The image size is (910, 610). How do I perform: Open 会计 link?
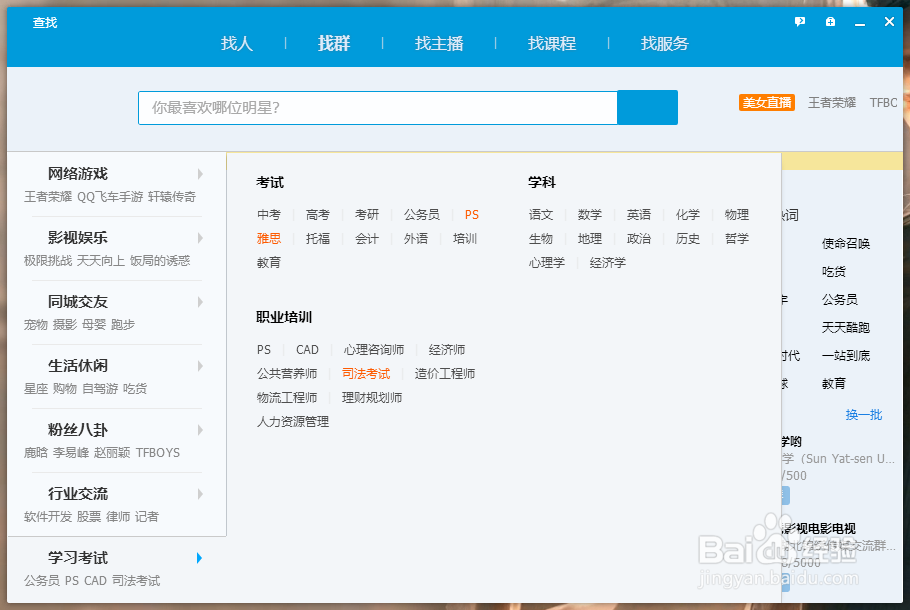[x=367, y=239]
